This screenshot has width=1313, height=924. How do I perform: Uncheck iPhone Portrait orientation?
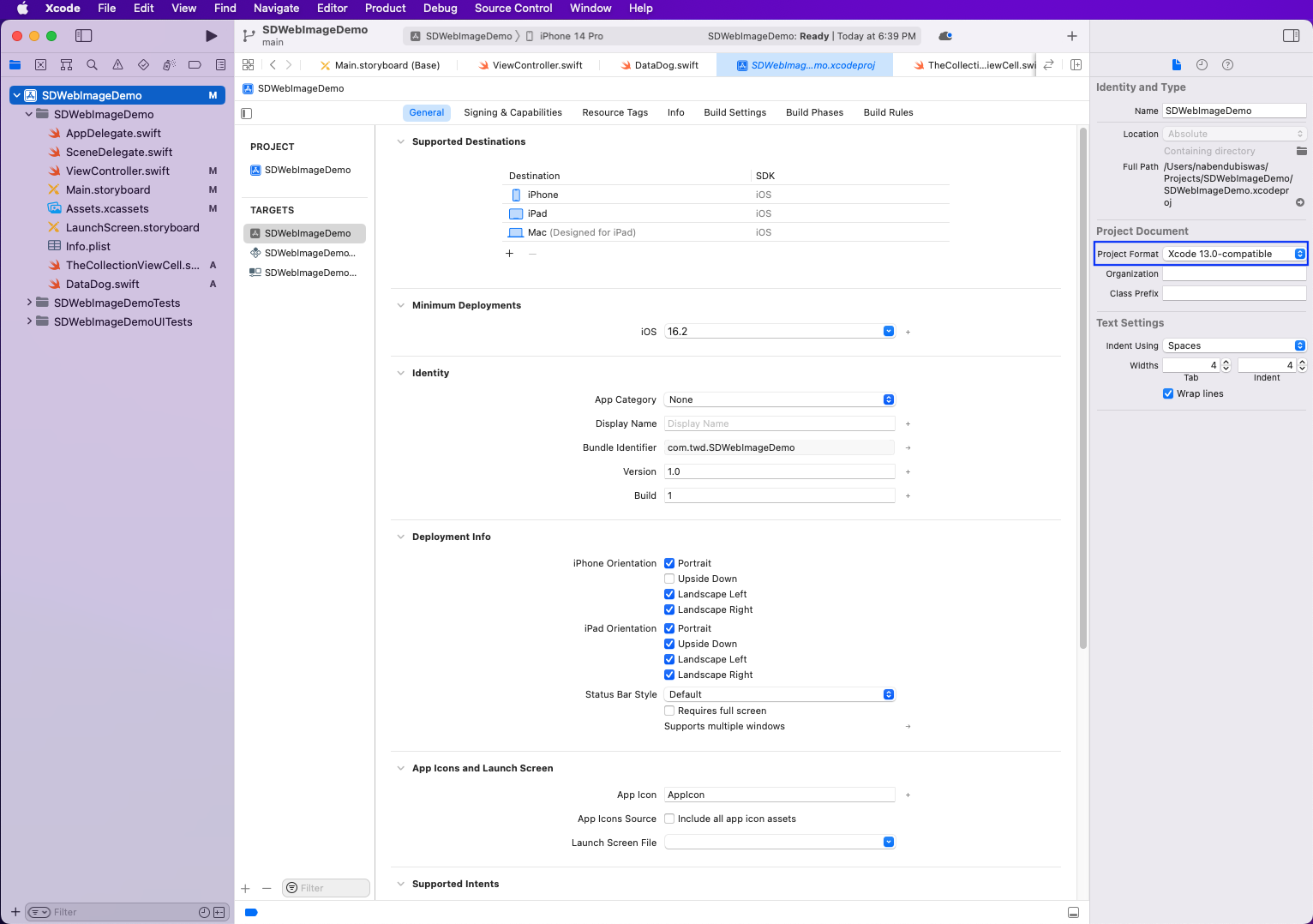coord(669,563)
